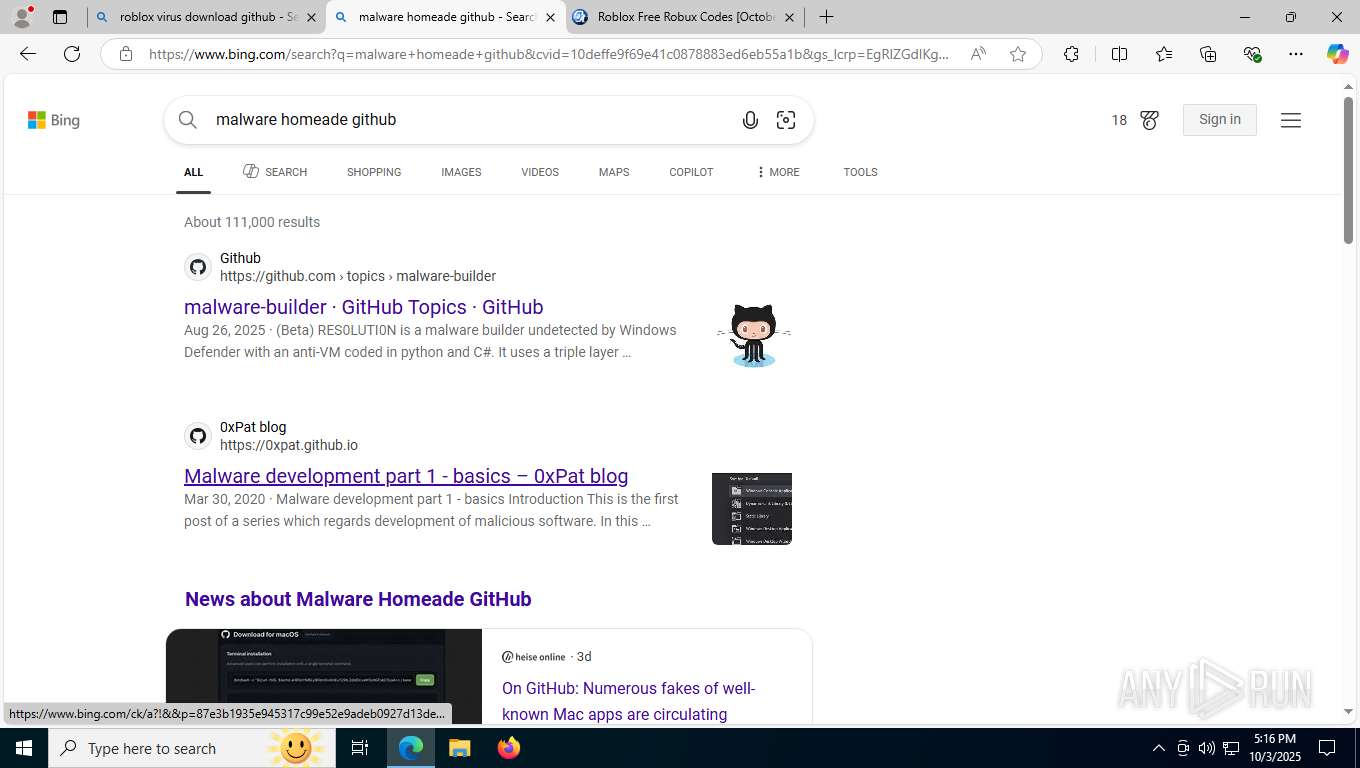Add this page to favorites star

[1018, 54]
